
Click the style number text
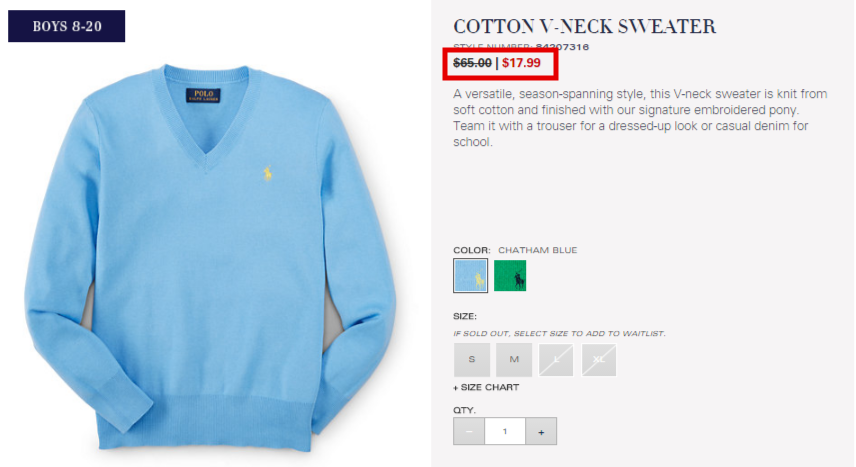tap(521, 47)
